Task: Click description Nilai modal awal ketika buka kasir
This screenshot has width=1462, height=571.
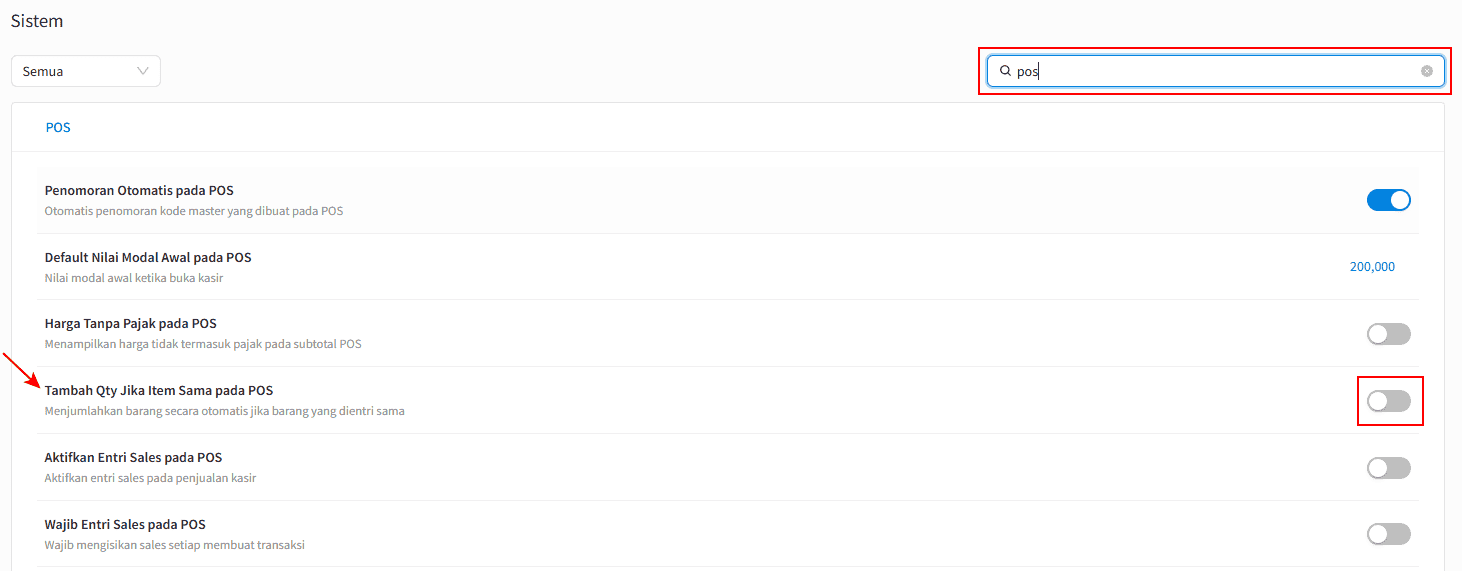Action: 134,278
